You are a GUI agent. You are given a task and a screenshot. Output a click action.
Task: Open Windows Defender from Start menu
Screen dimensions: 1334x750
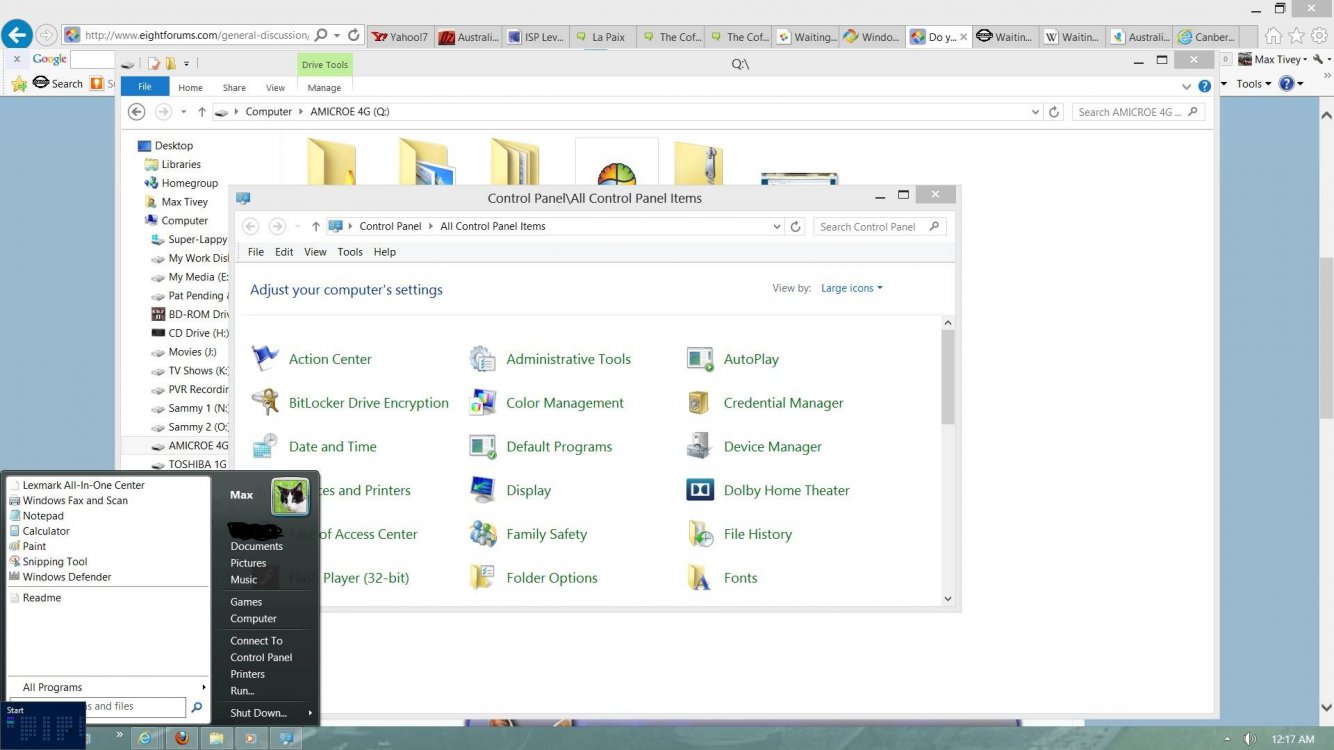pyautogui.click(x=67, y=577)
